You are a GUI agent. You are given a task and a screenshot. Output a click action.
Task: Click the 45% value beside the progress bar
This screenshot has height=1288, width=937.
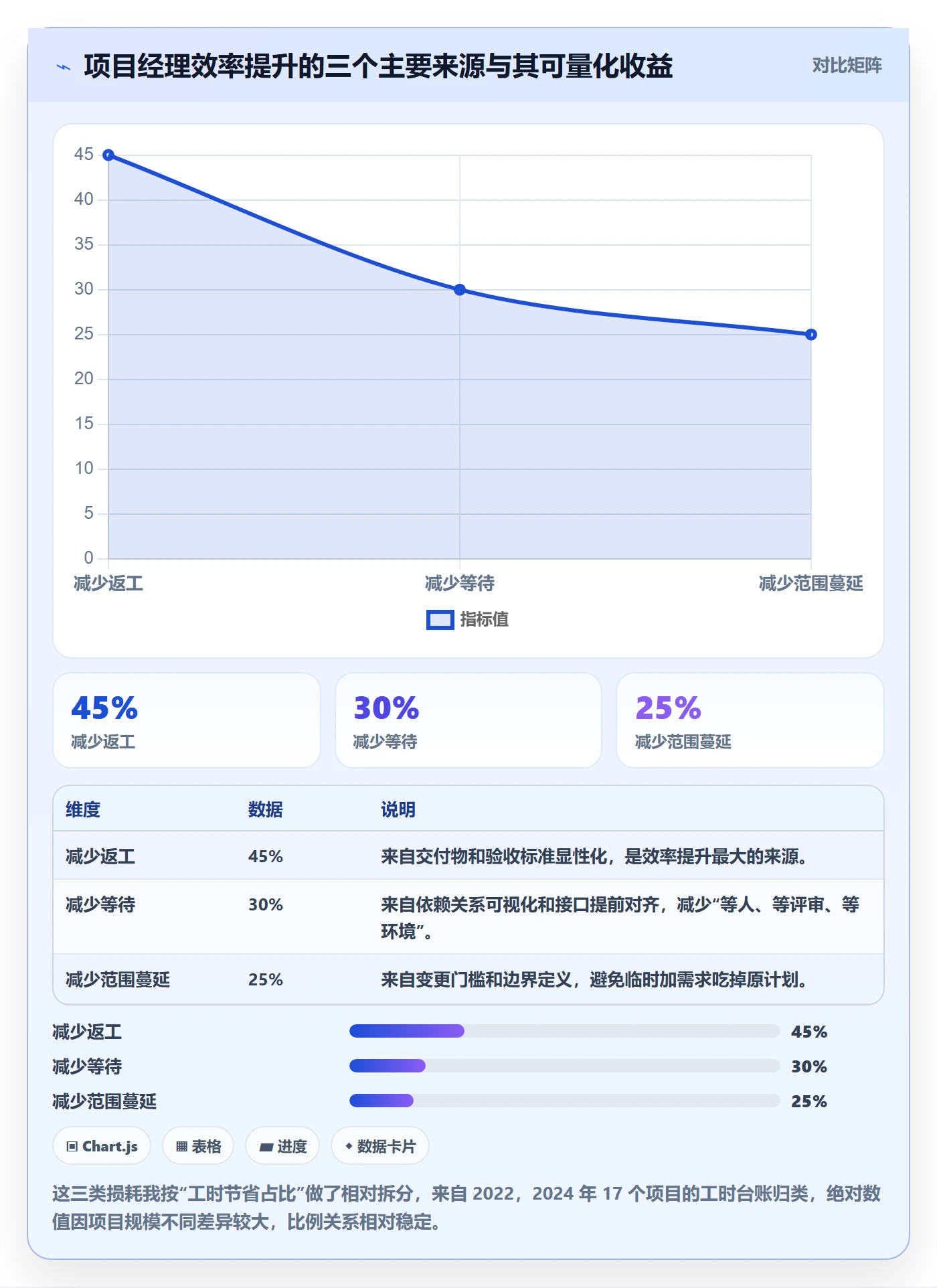[x=809, y=1032]
